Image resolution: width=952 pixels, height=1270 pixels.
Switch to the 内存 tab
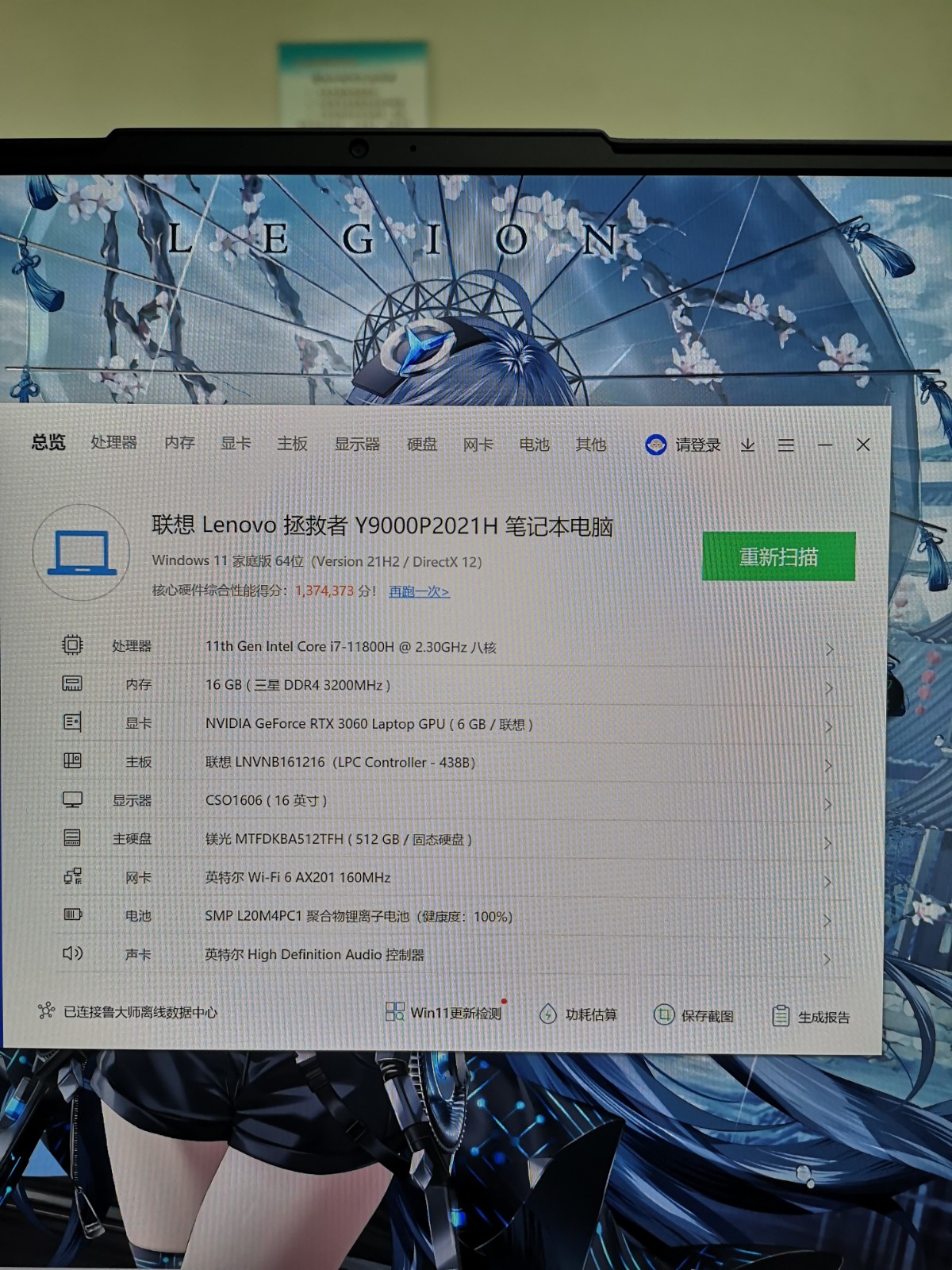179,443
